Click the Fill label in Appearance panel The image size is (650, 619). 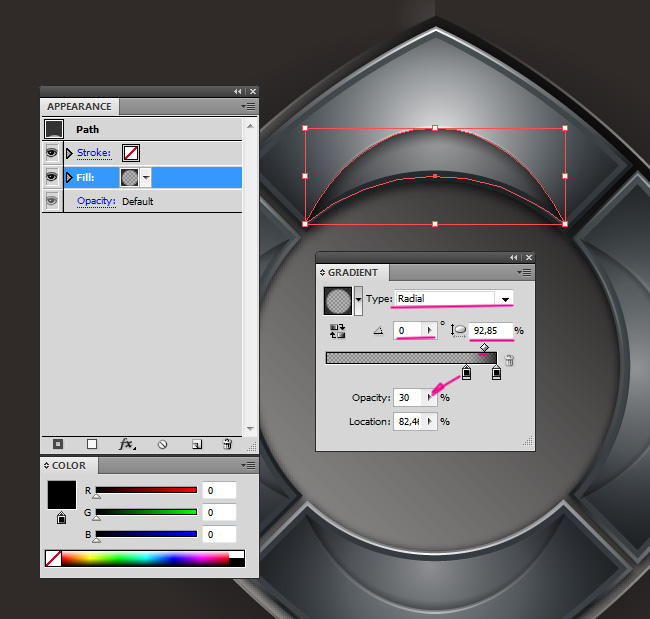pos(85,177)
